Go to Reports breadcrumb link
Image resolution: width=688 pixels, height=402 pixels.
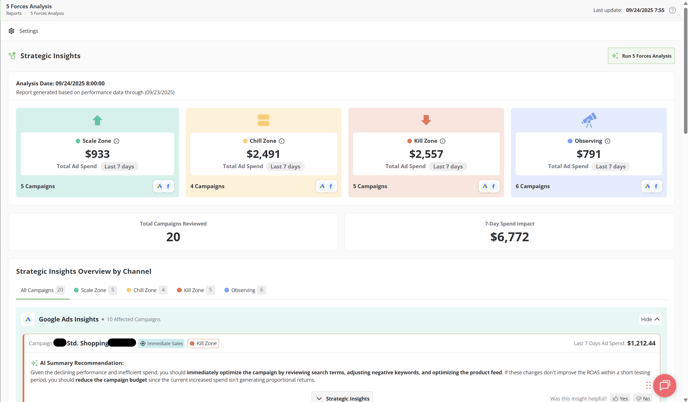[14, 14]
